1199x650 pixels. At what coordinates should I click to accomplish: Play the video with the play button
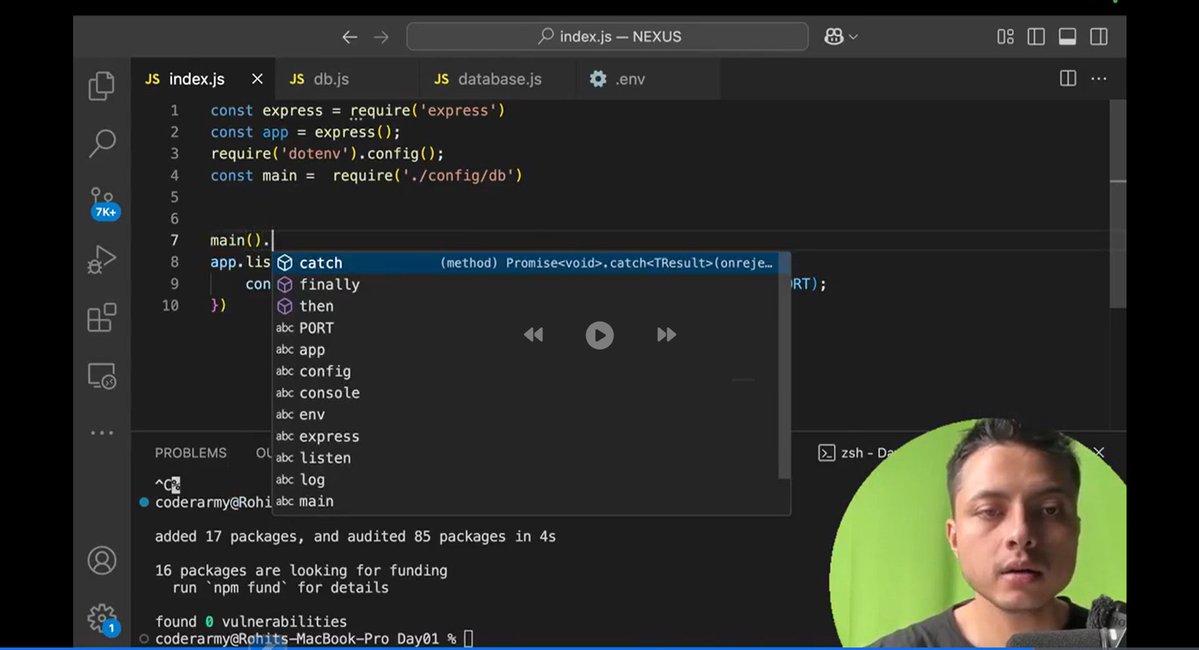coord(600,335)
